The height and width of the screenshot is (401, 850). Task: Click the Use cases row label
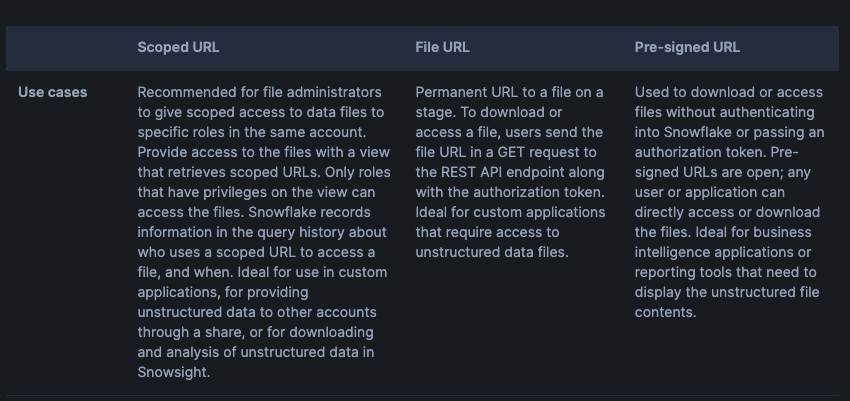52,92
